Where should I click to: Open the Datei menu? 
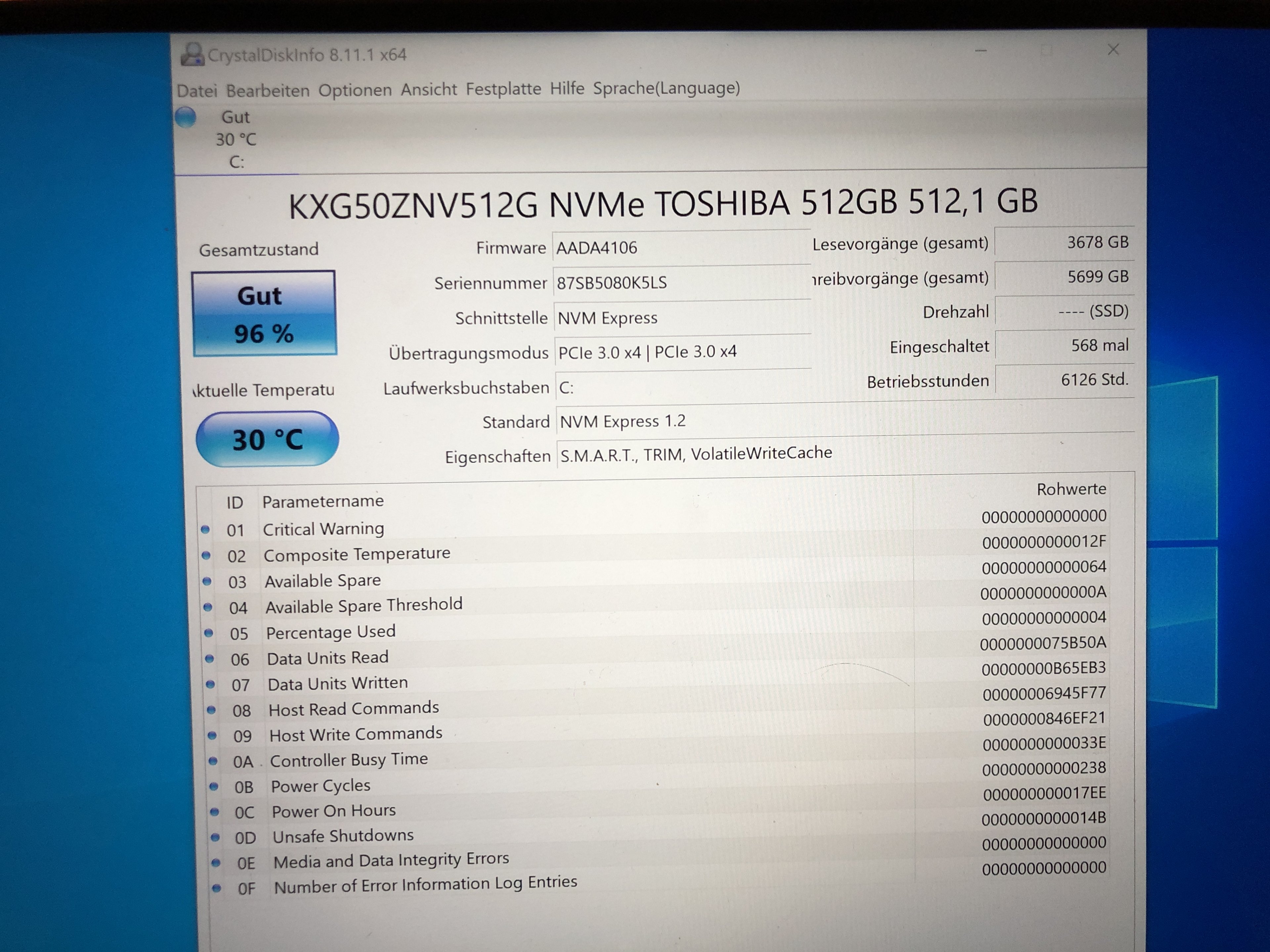point(197,91)
